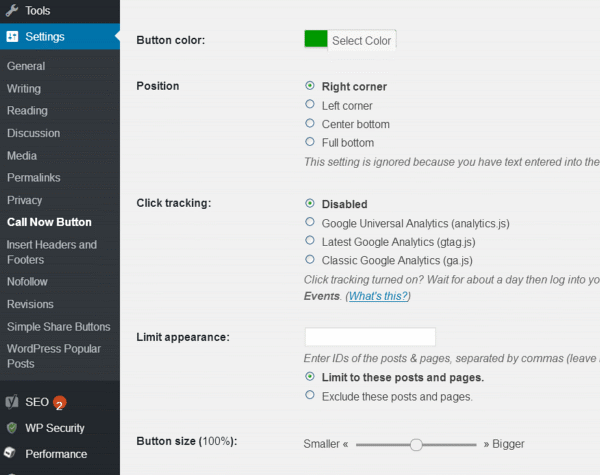Screen dimensions: 600x475
Task: Enable Google Universal Analytics tracking
Action: [x=310, y=223]
